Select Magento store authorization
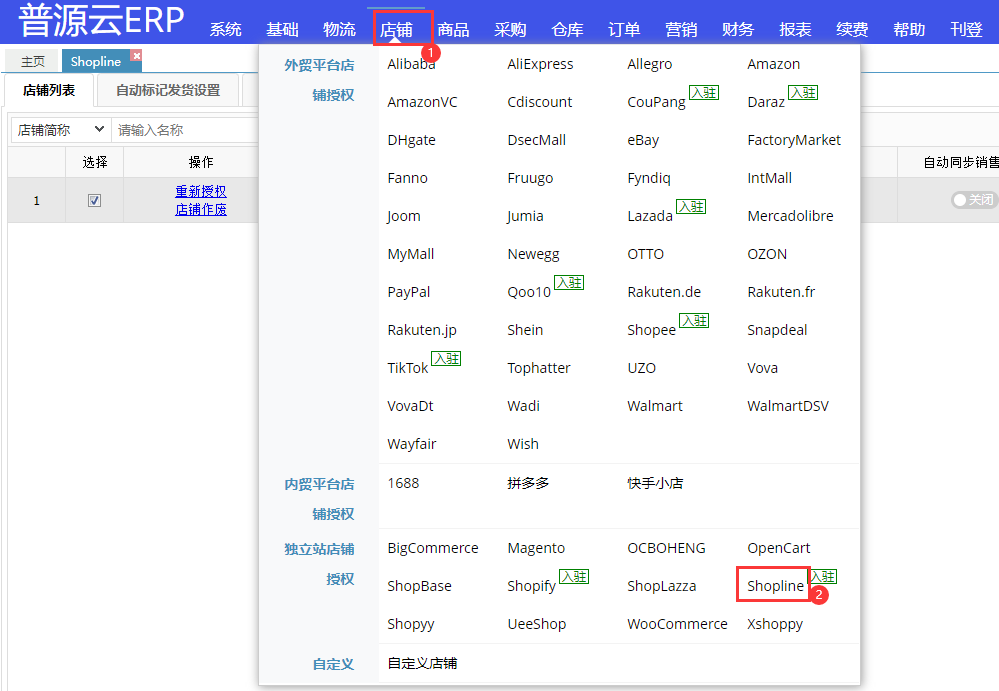The height and width of the screenshot is (691, 999). 536,548
